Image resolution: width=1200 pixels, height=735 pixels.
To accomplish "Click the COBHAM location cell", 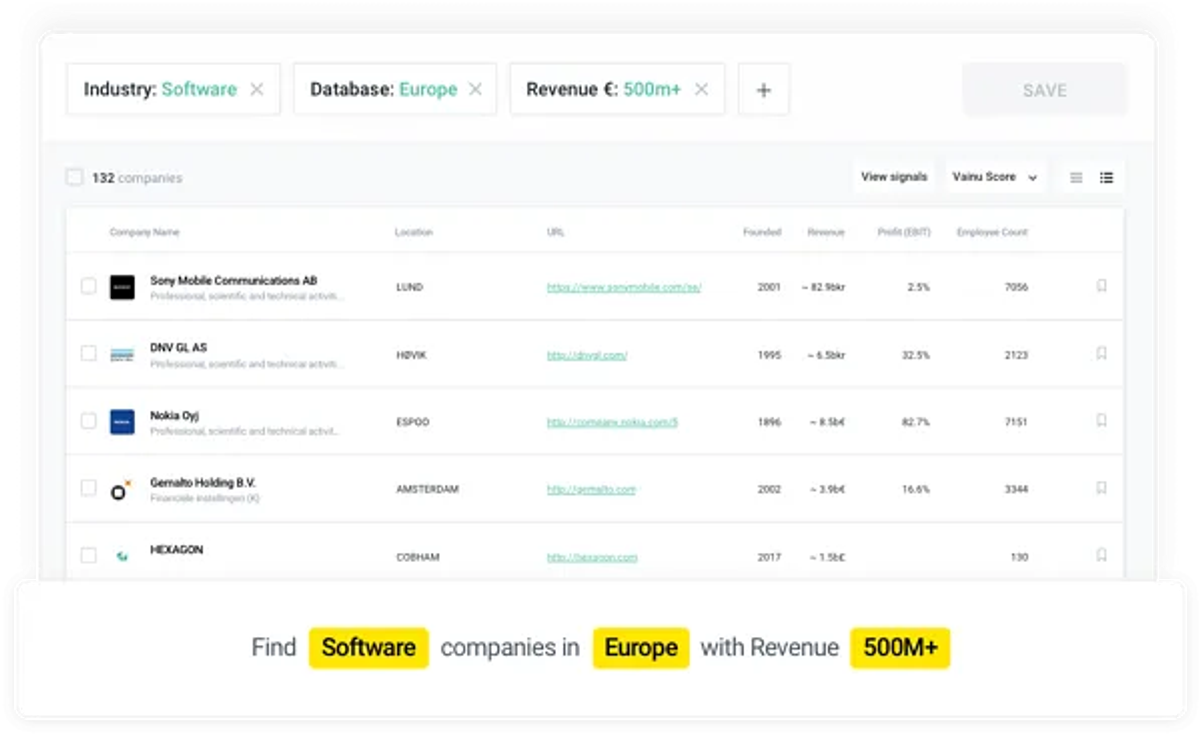I will coord(417,557).
